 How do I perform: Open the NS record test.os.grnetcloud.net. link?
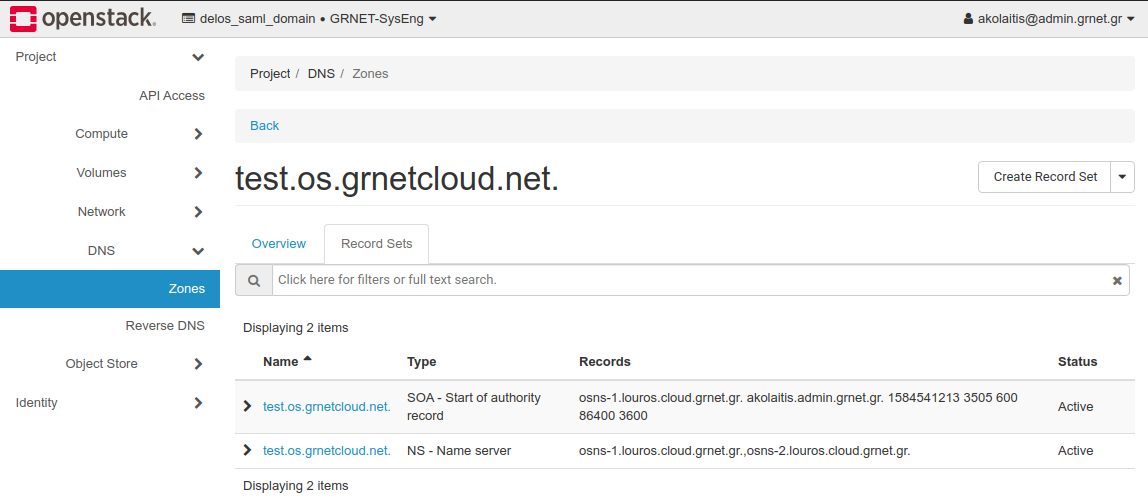327,451
